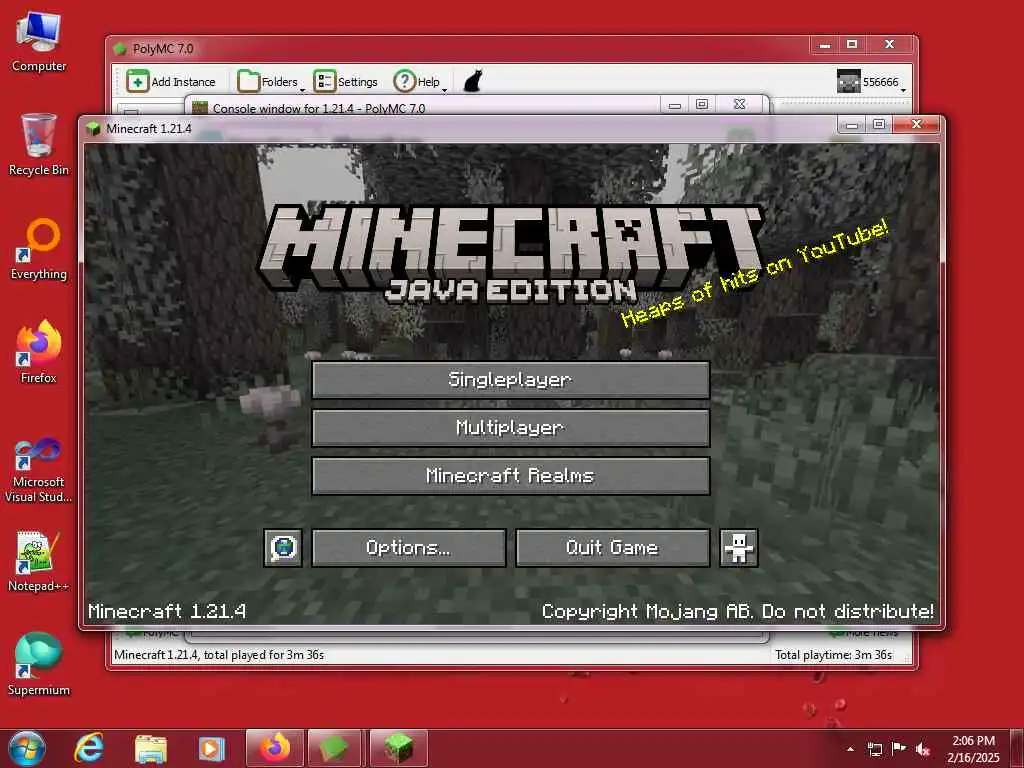Click 'Minecraft 1.21.4, total played for 3m 36s' status
Image resolution: width=1024 pixels, height=768 pixels.
[219, 655]
